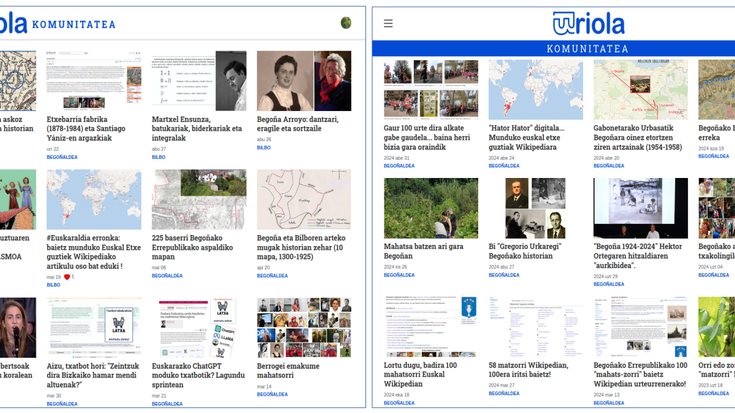The width and height of the screenshot is (735, 413).
Task: Click 'Hator Hator digitala' world map thumbnail
Action: [535, 89]
